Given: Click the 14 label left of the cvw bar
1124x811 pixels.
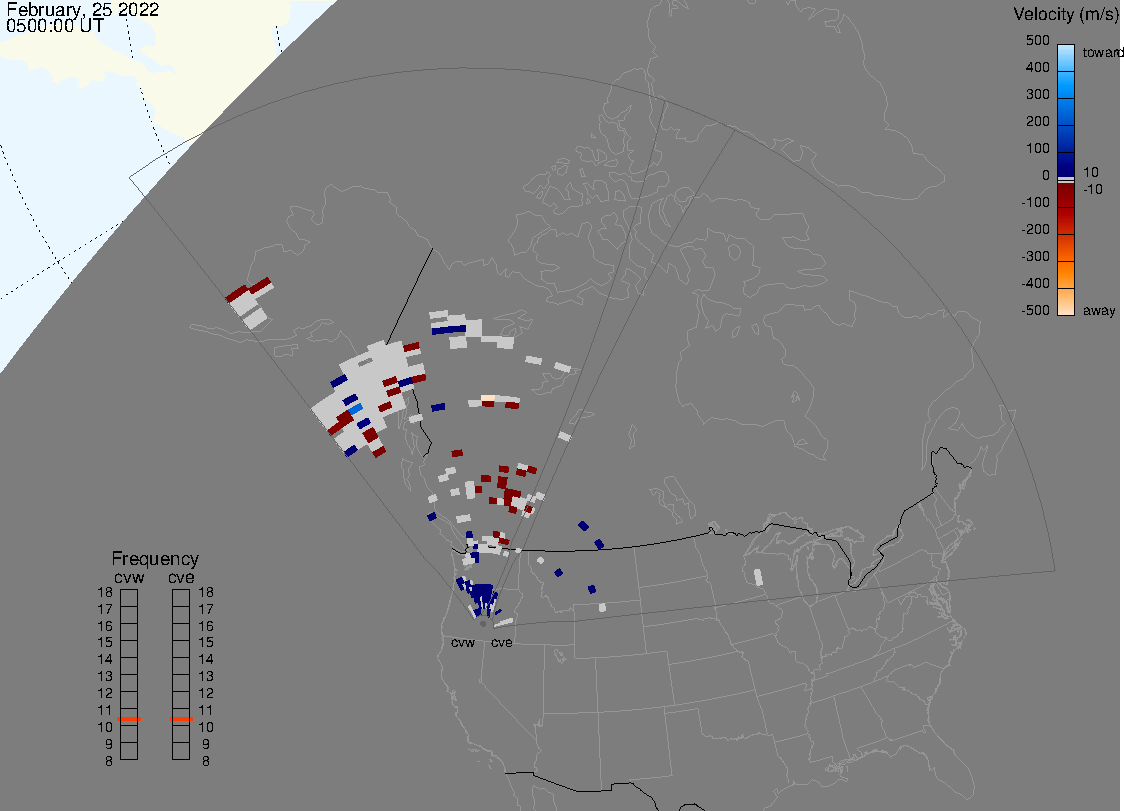Looking at the screenshot, I should (x=105, y=660).
